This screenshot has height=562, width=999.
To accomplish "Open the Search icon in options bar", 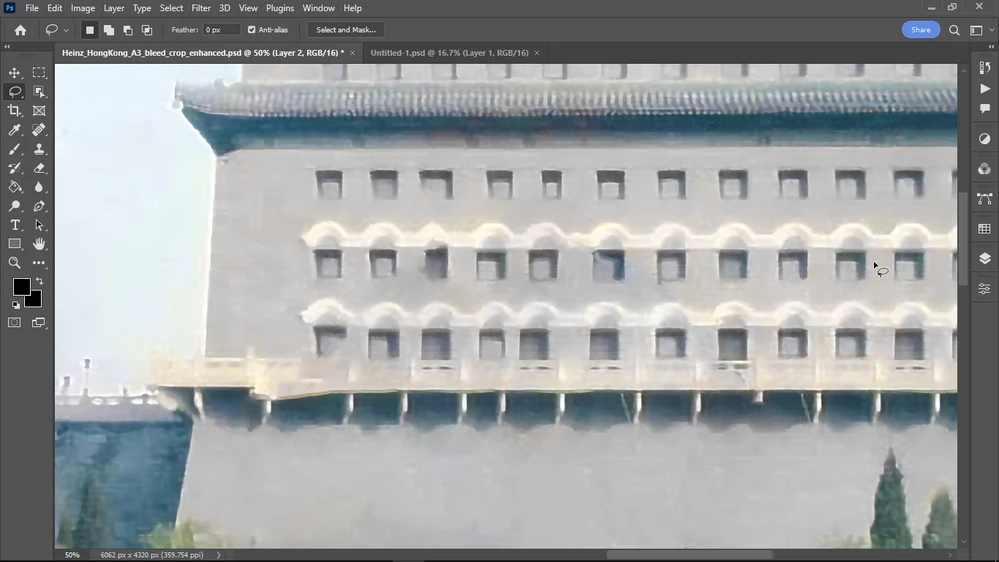I will click(x=954, y=30).
